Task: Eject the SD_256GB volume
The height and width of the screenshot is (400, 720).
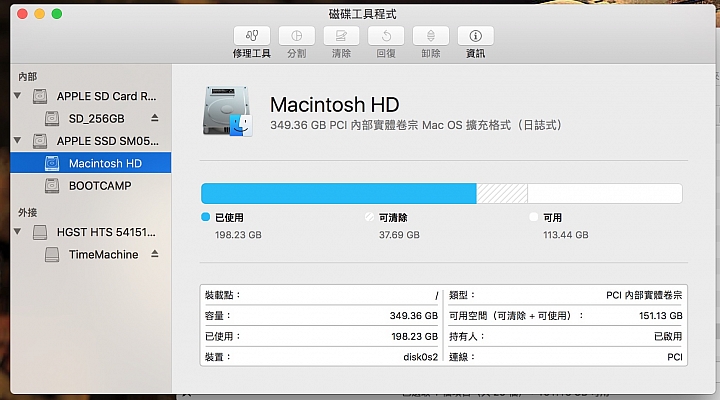Action: pyautogui.click(x=155, y=118)
